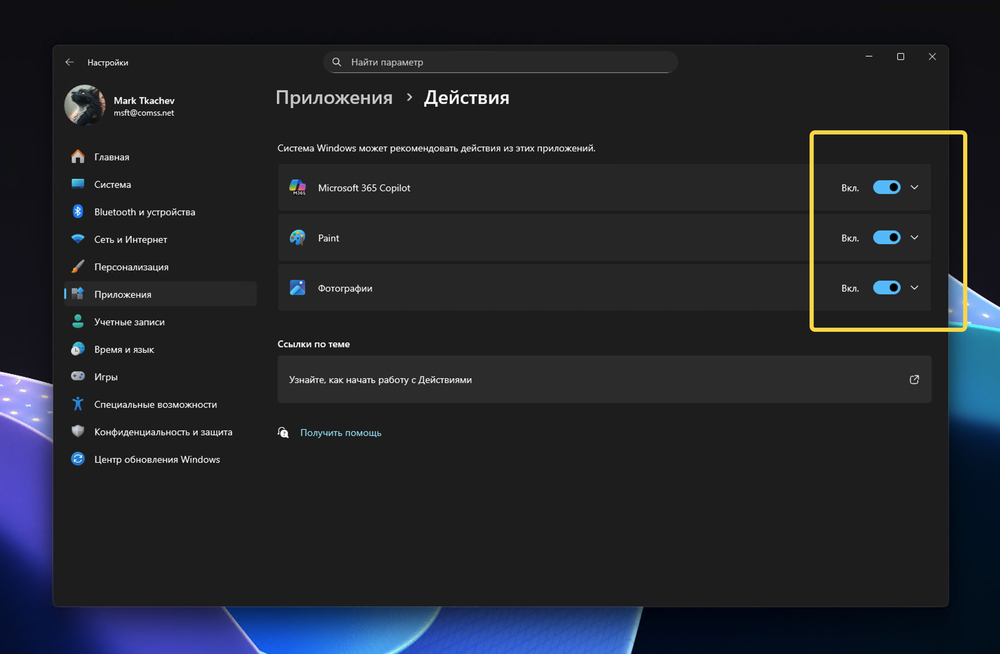Open 'Узнайте, как начать работу с Действиями' link
The height and width of the screenshot is (654, 1000).
pos(604,379)
